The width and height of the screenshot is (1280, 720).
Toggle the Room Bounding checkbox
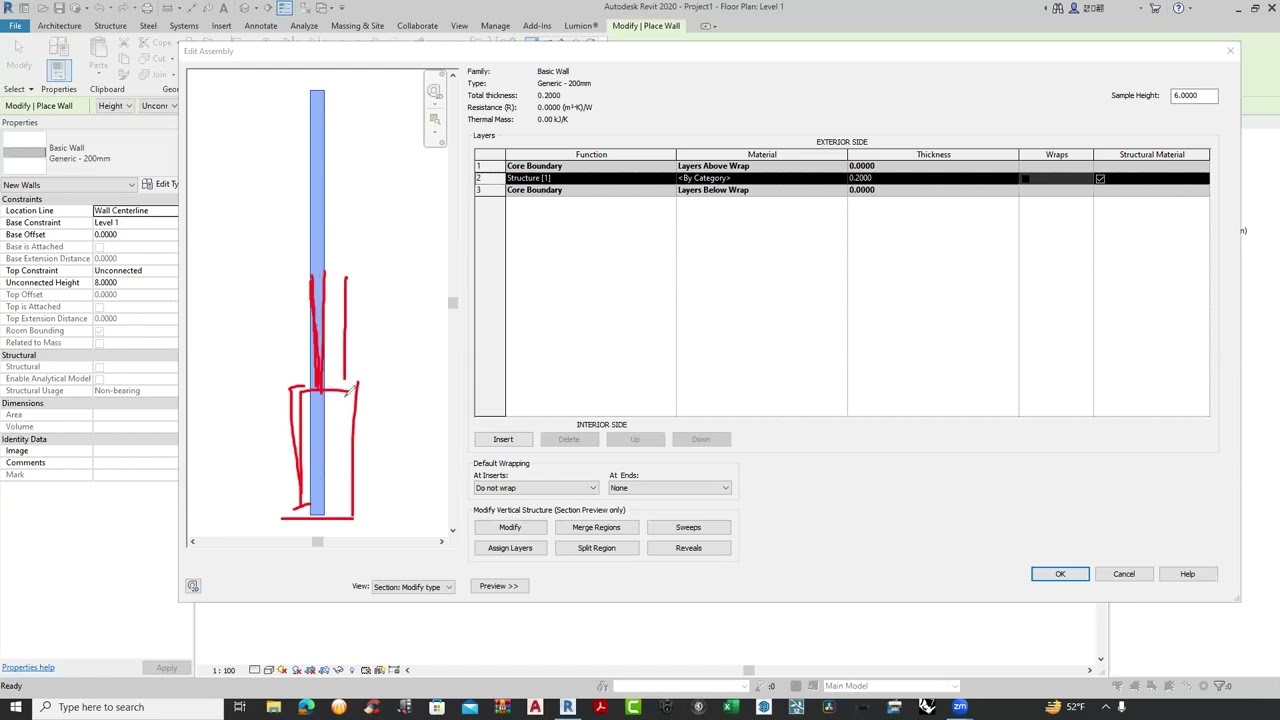98,331
